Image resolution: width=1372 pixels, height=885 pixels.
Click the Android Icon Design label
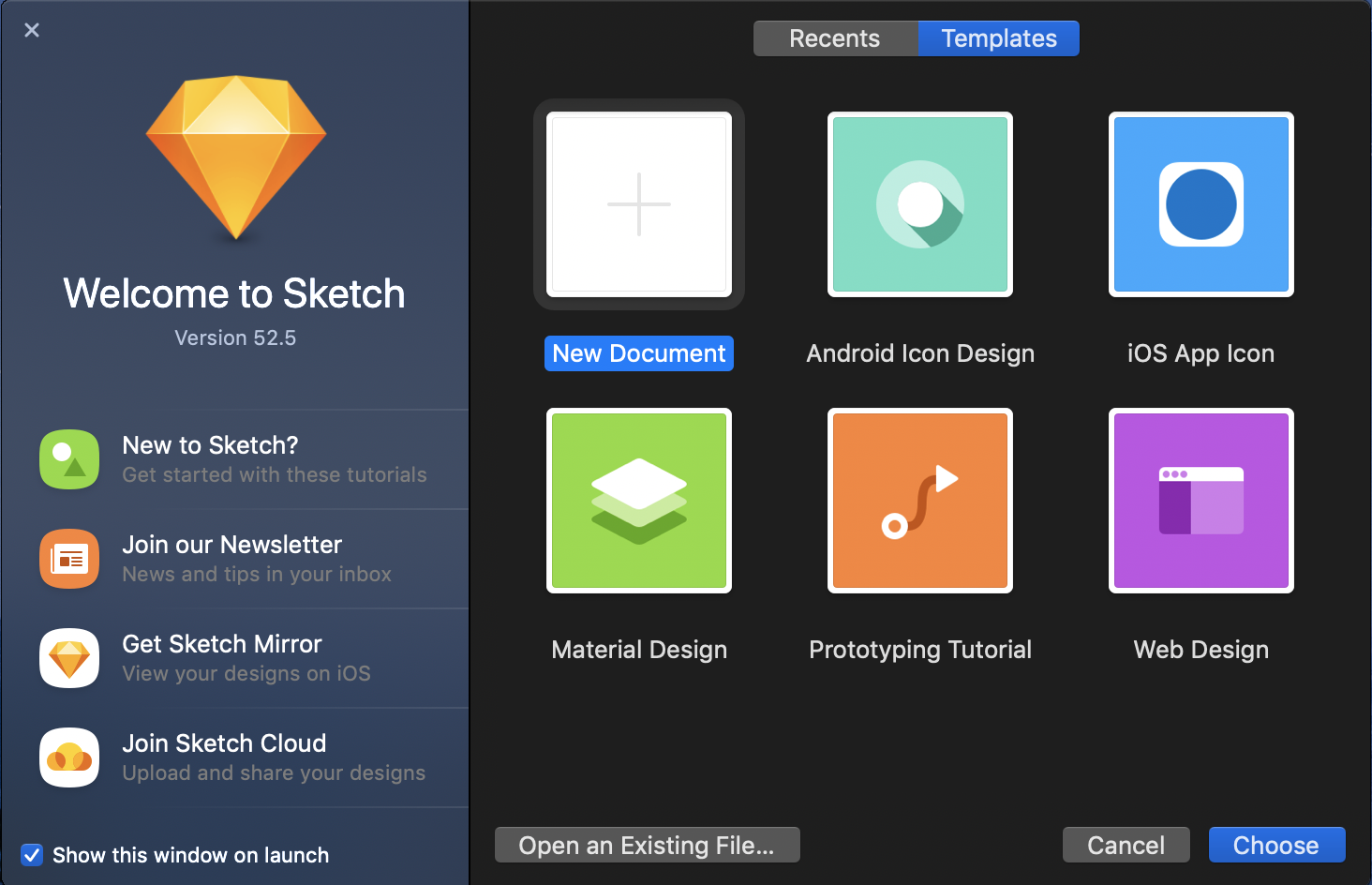pyautogui.click(x=920, y=353)
